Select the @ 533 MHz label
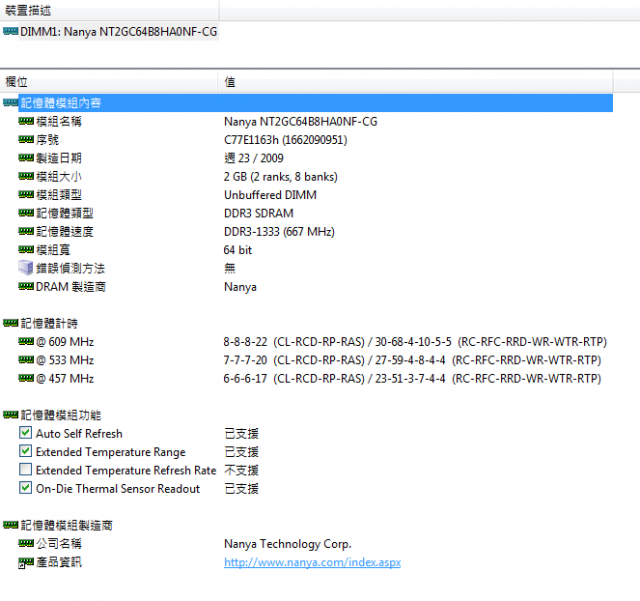Viewport: 640px width, 601px height. pyautogui.click(x=65, y=360)
